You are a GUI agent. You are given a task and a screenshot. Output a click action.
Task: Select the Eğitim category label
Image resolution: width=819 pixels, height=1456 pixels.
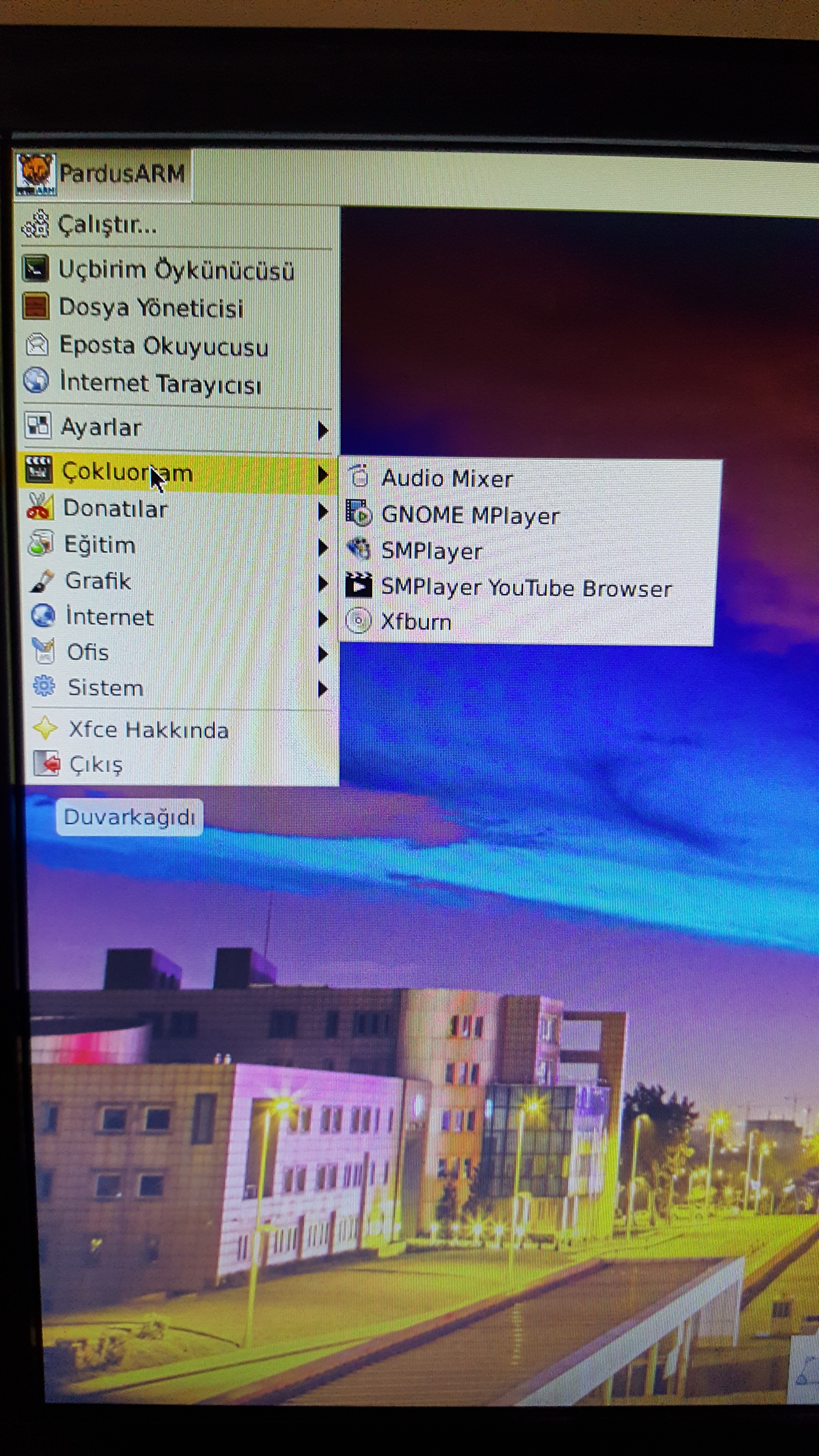coord(100,545)
